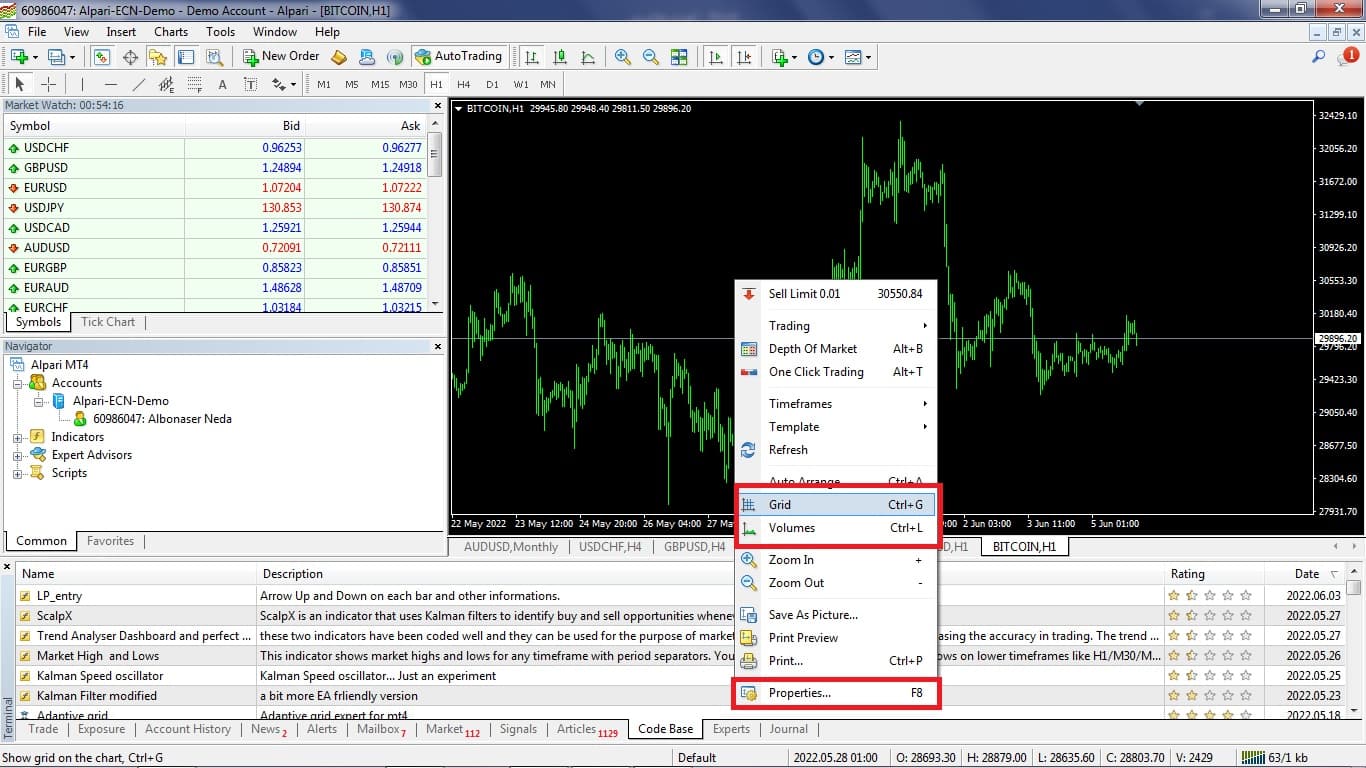The height and width of the screenshot is (768, 1366).
Task: Select the vertical line drawing tool
Action: click(82, 84)
